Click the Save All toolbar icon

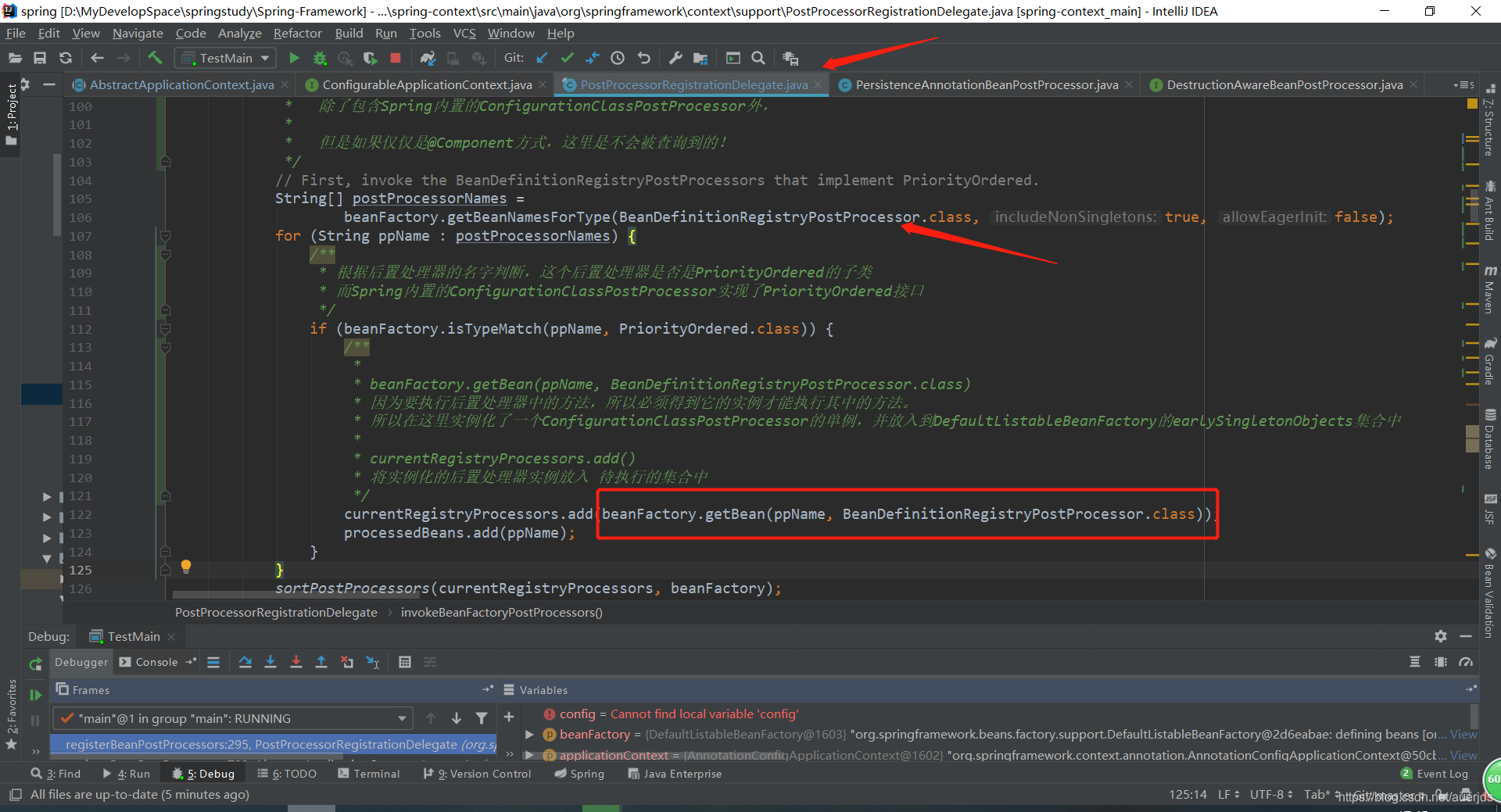click(x=40, y=58)
